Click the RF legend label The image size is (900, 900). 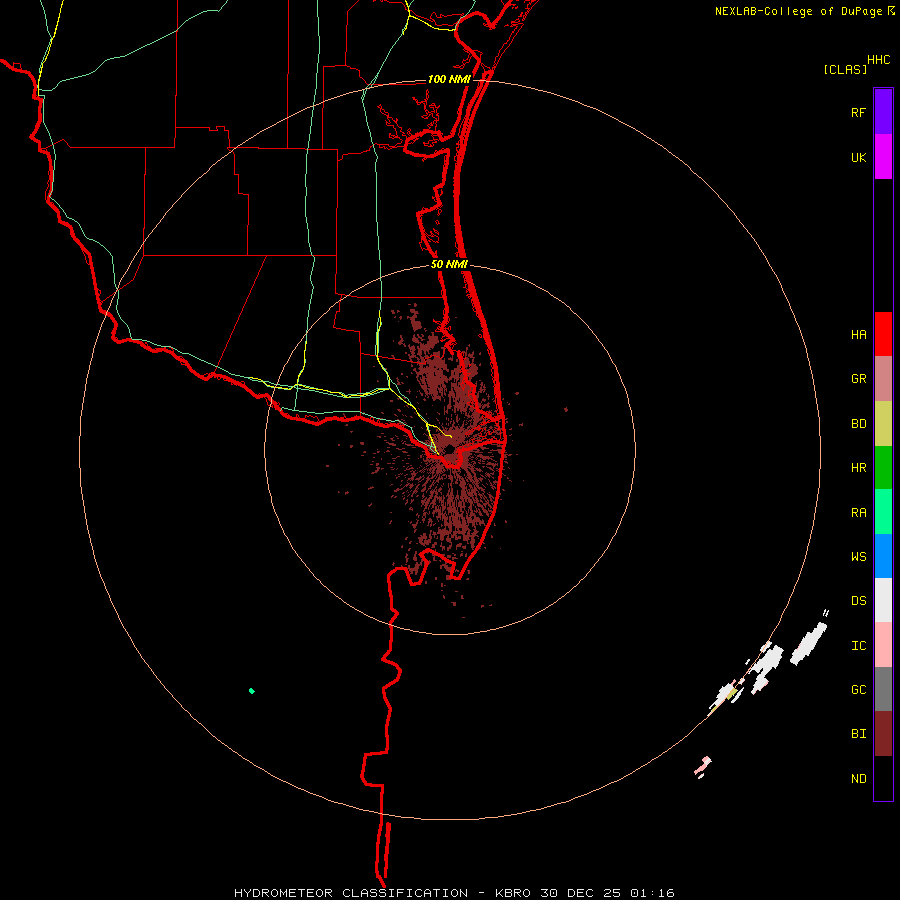point(858,112)
